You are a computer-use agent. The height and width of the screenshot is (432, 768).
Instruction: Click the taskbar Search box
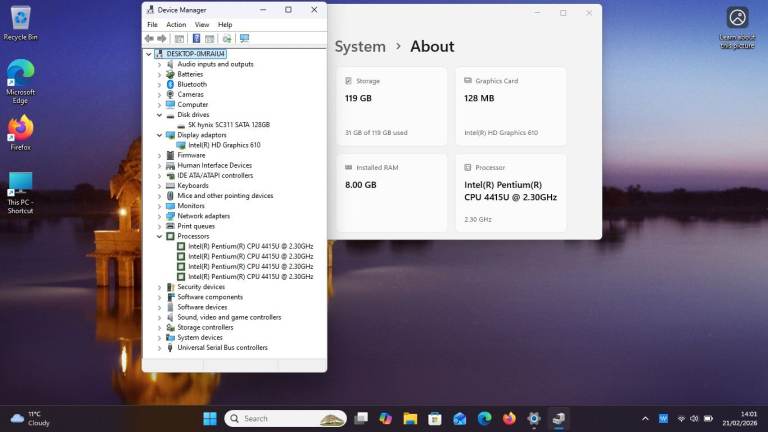tap(283, 418)
